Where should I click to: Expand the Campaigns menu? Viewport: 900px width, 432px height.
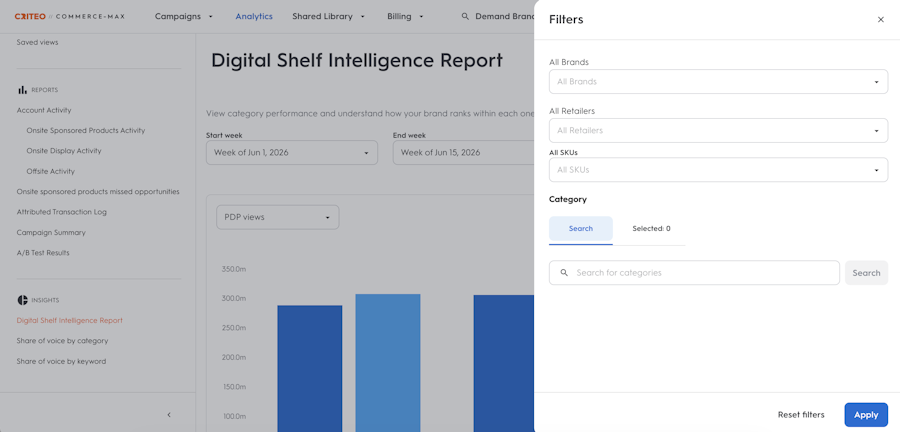(184, 17)
